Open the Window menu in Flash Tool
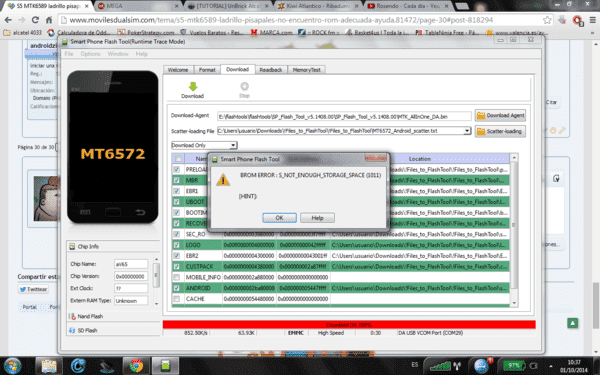The height and width of the screenshot is (375, 600). [x=118, y=54]
